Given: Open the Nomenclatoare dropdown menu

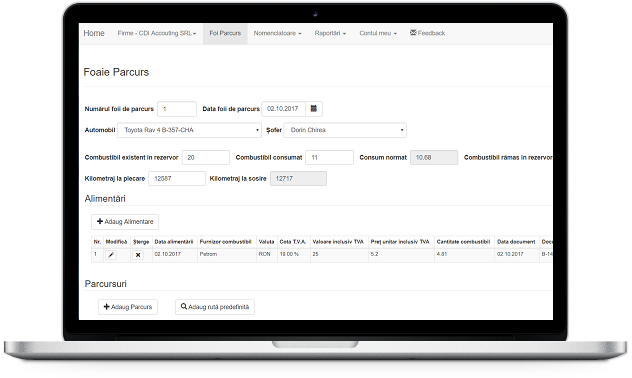Looking at the screenshot, I should pyautogui.click(x=277, y=33).
